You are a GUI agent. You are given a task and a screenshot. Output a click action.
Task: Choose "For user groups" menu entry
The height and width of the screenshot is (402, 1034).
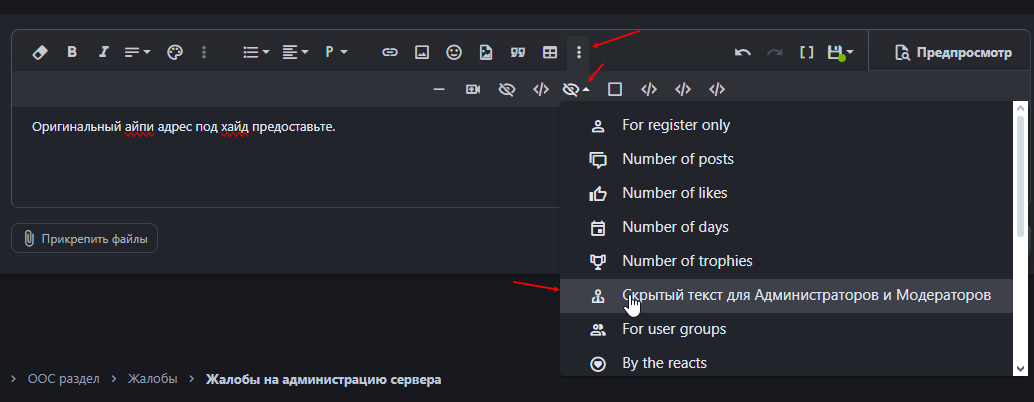(673, 329)
